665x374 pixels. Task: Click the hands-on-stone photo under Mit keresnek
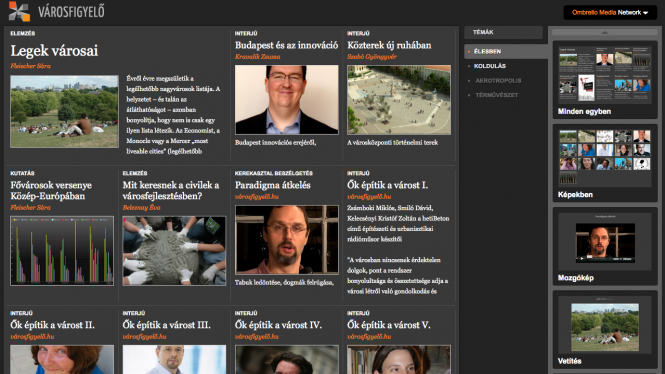[174, 251]
